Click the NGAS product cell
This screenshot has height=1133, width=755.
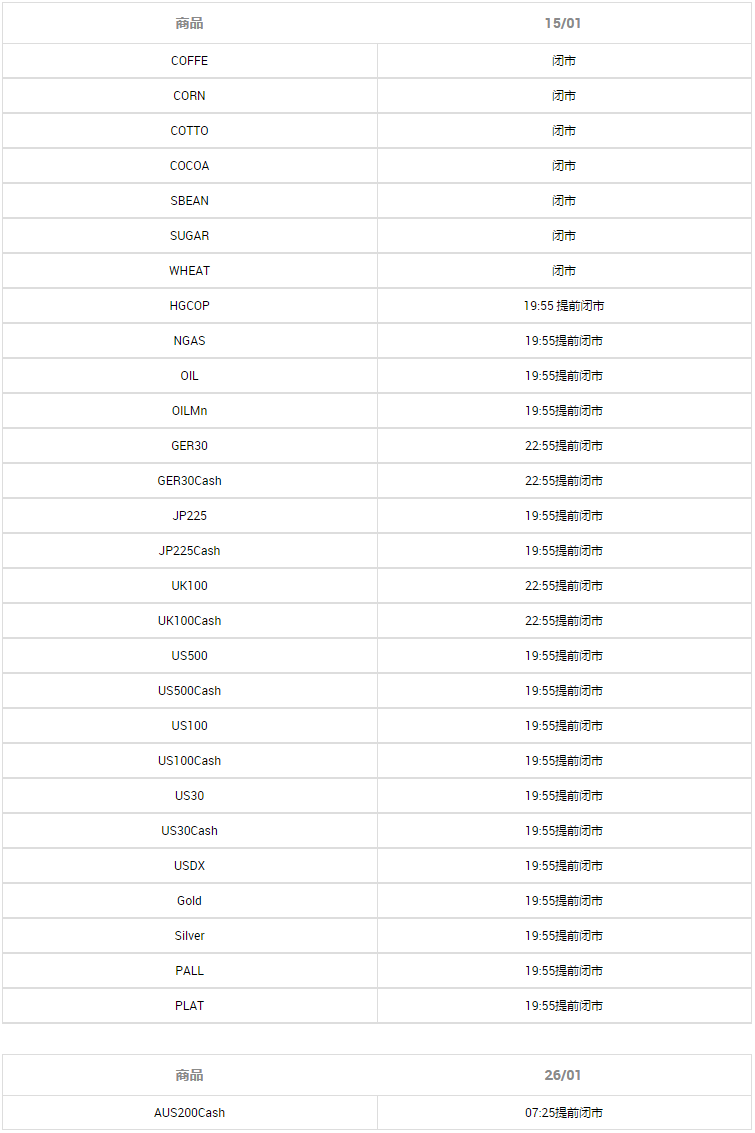[x=189, y=341]
